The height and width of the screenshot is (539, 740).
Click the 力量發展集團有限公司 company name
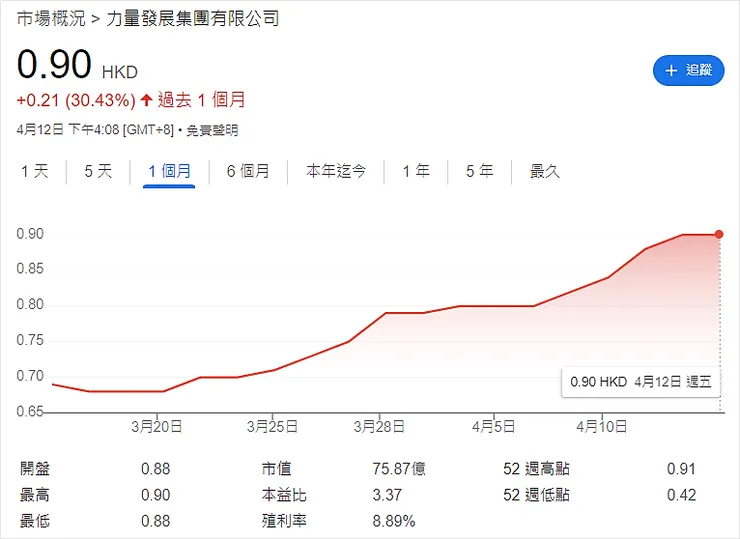193,19
